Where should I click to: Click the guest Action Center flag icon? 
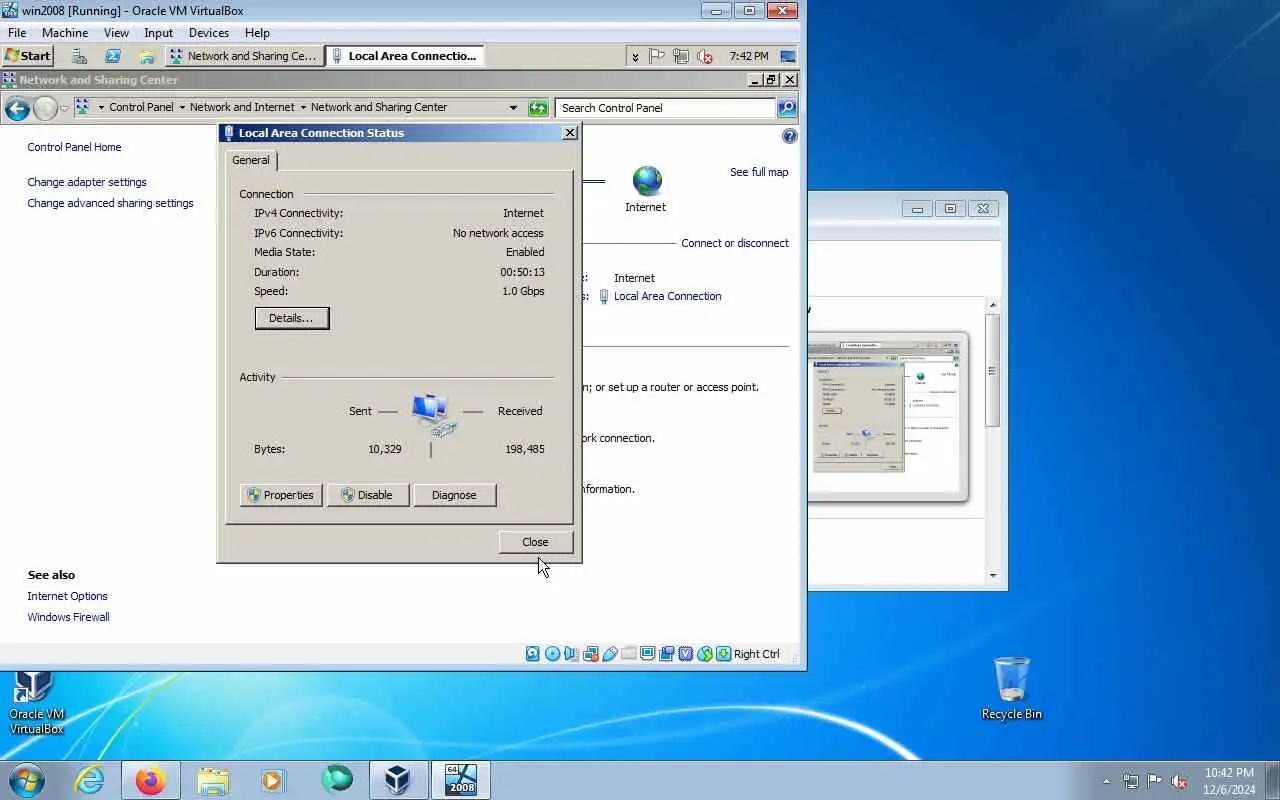tap(657, 56)
